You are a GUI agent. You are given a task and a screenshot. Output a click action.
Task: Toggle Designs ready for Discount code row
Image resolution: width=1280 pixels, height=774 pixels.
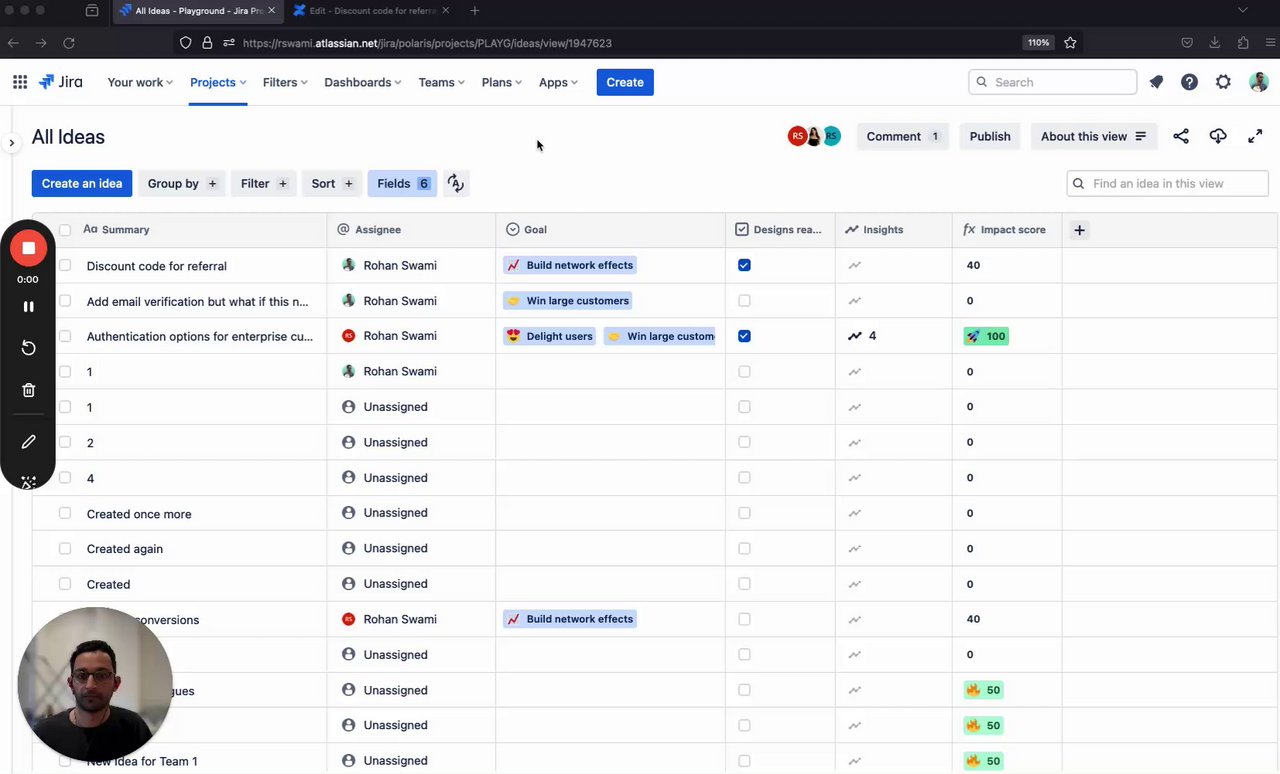pyautogui.click(x=743, y=265)
